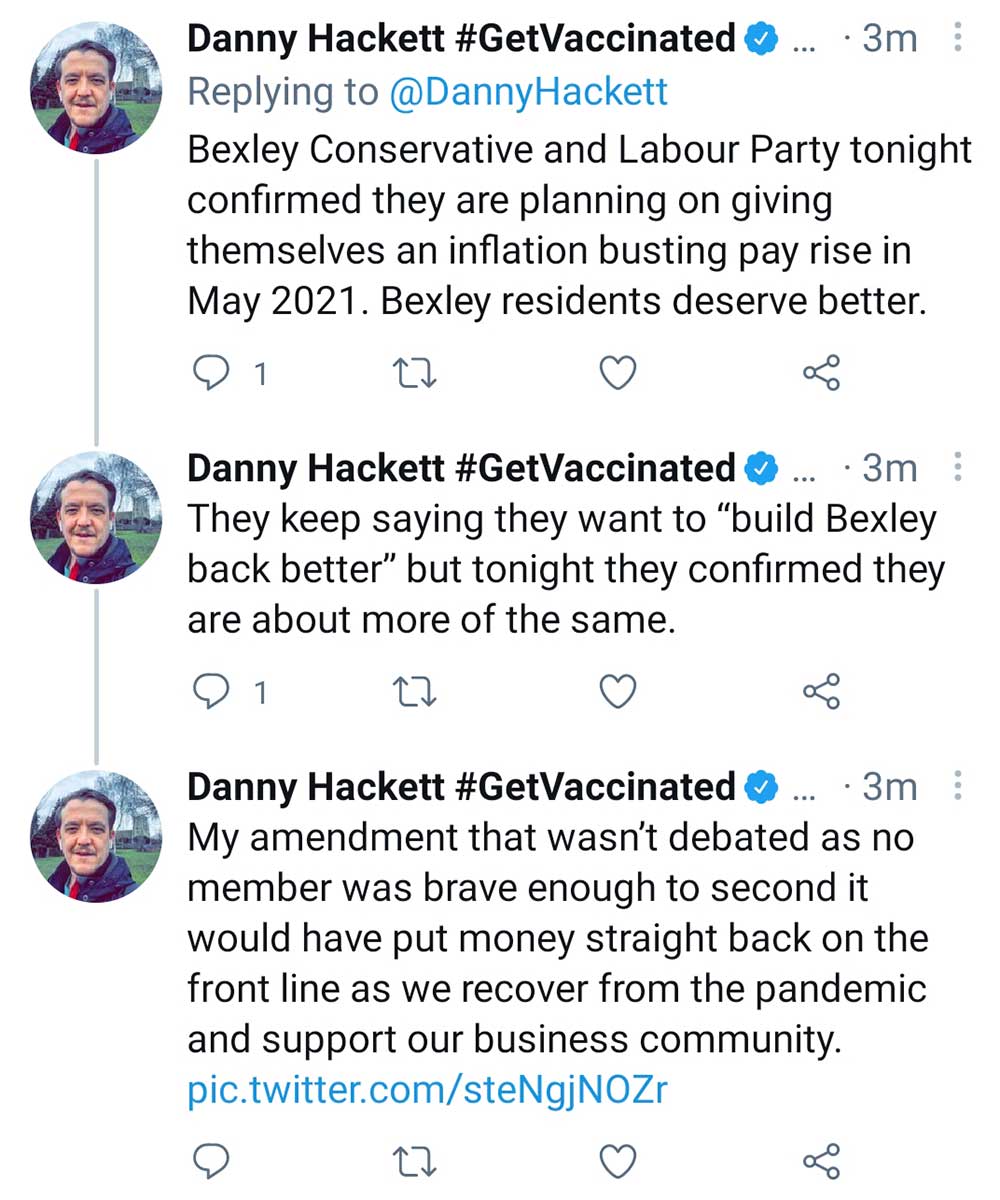Open more options for the first tweet

(x=958, y=39)
